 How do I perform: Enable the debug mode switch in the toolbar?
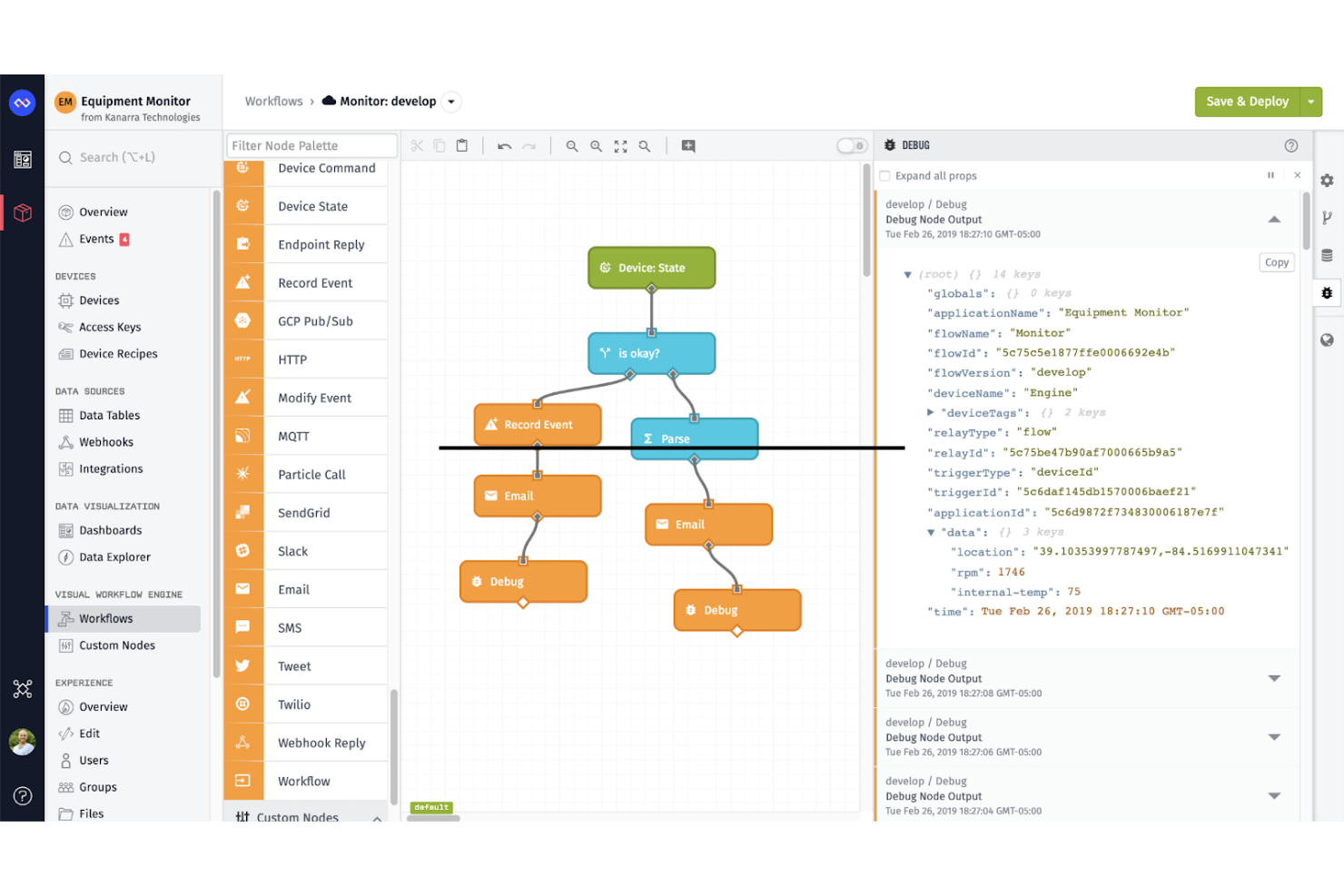852,145
